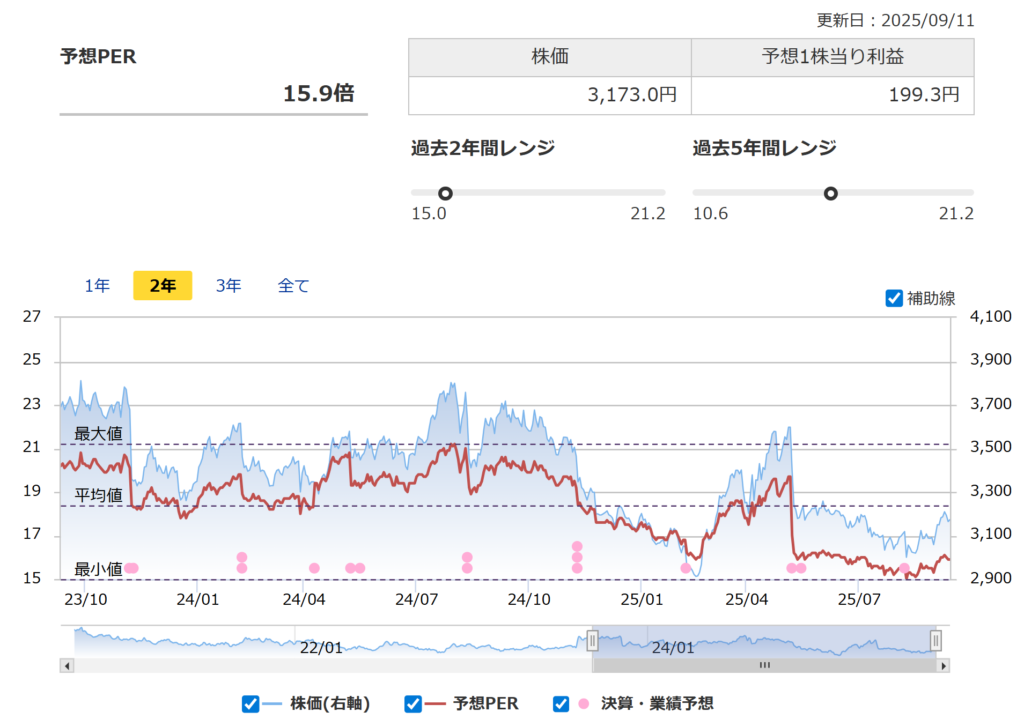This screenshot has width=1024, height=719.
Task: Click the 3,173.0円 stock price cell
Action: pyautogui.click(x=549, y=95)
